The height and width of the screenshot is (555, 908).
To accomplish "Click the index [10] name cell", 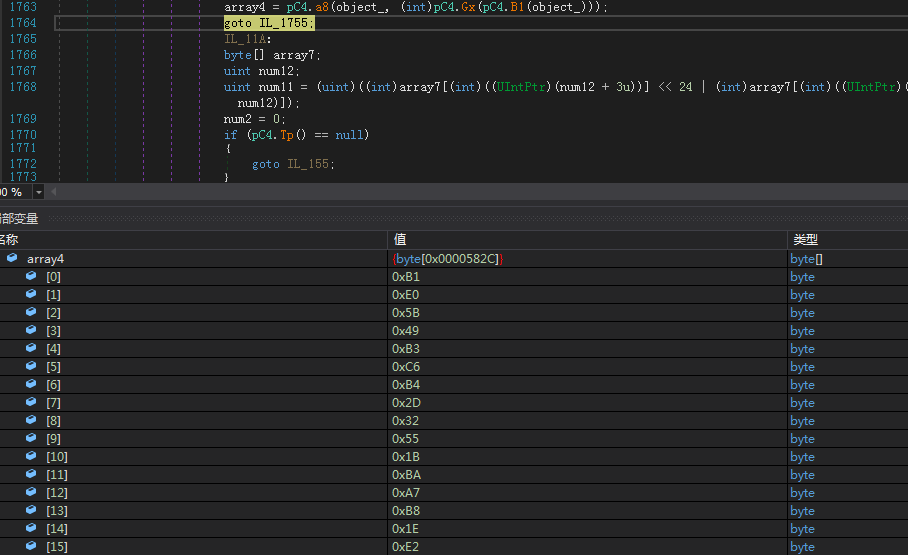I will click(x=57, y=457).
